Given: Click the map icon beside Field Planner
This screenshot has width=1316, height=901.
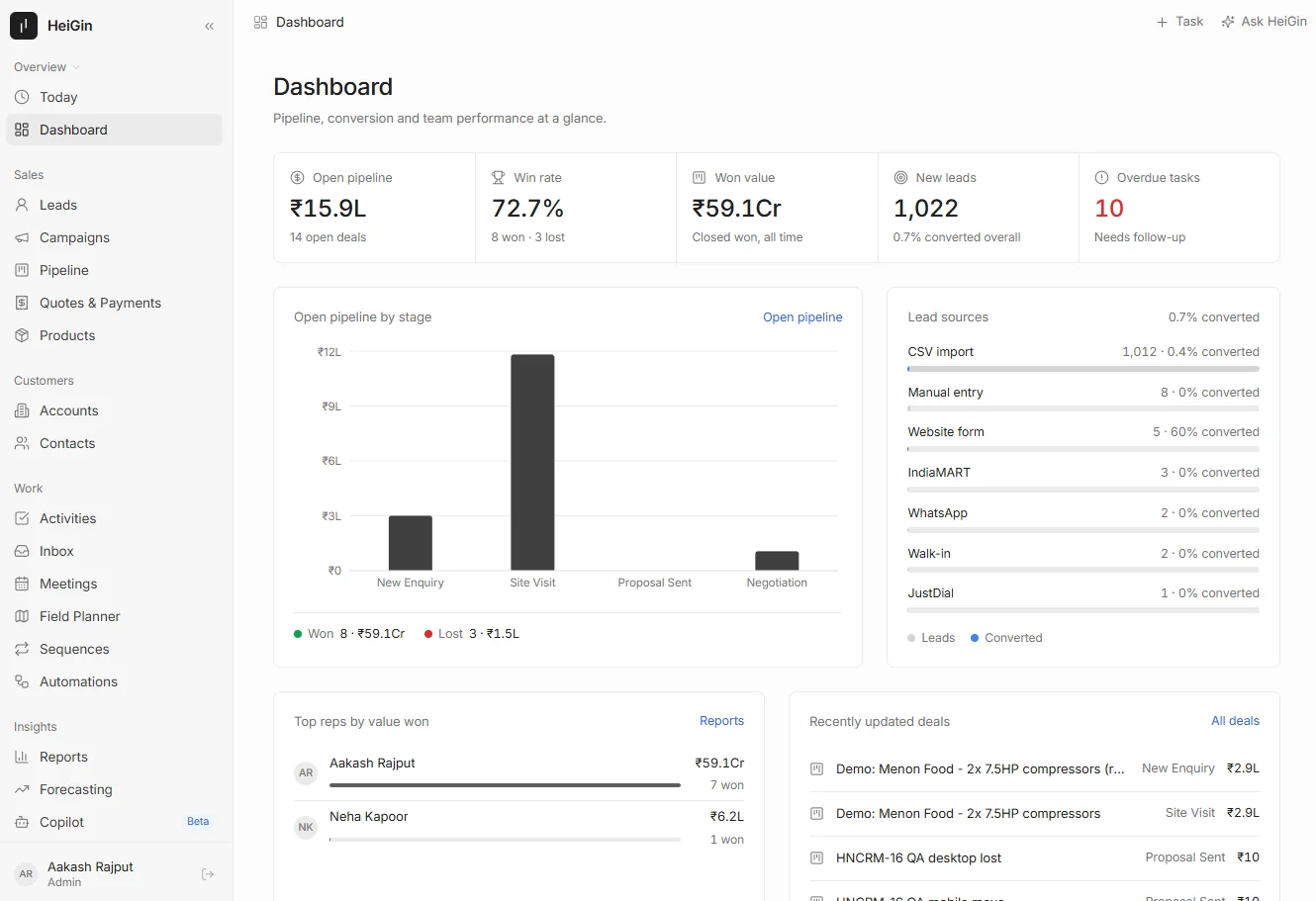Looking at the screenshot, I should point(22,616).
